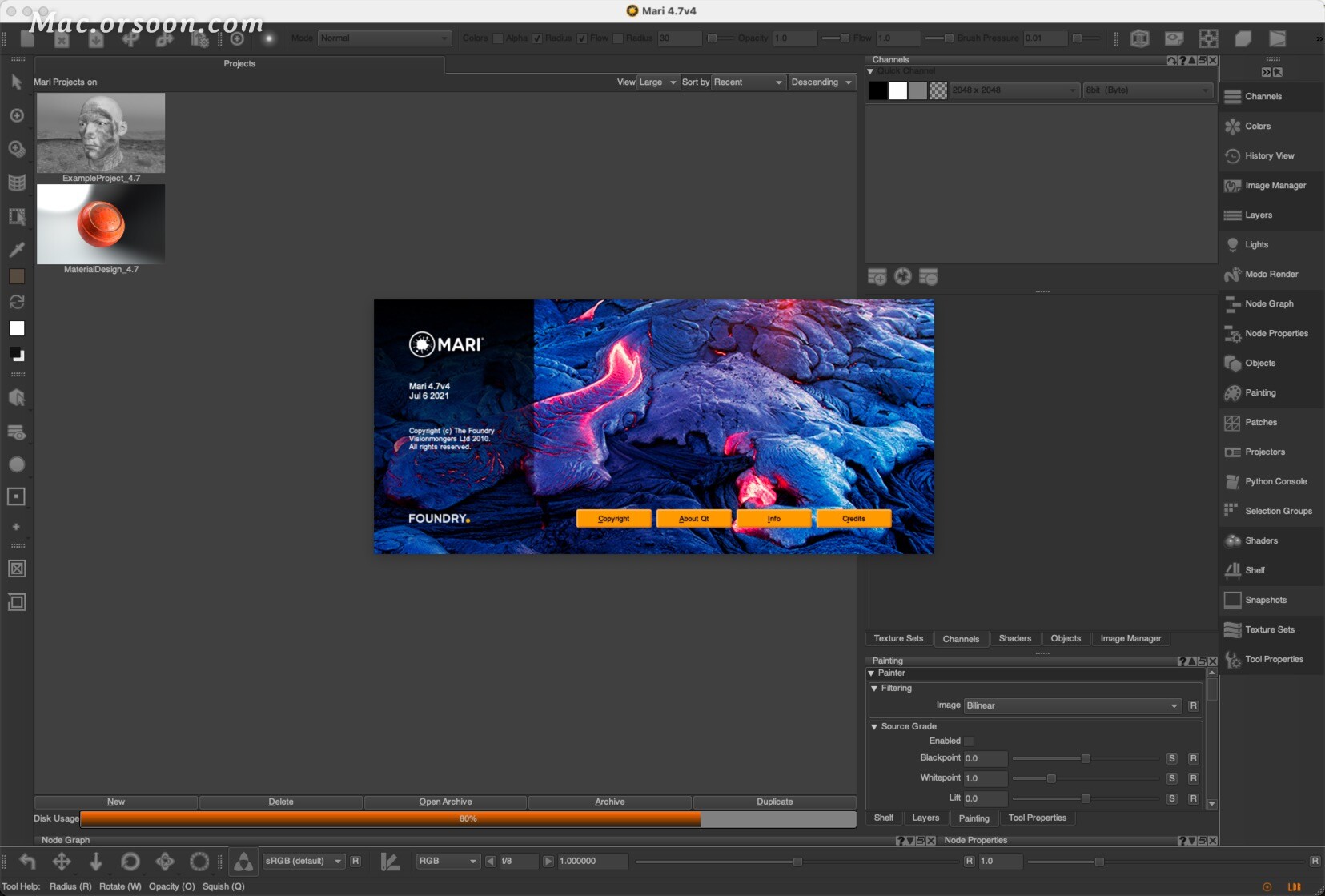The width and height of the screenshot is (1325, 896).
Task: Click the Credits button
Action: point(854,519)
